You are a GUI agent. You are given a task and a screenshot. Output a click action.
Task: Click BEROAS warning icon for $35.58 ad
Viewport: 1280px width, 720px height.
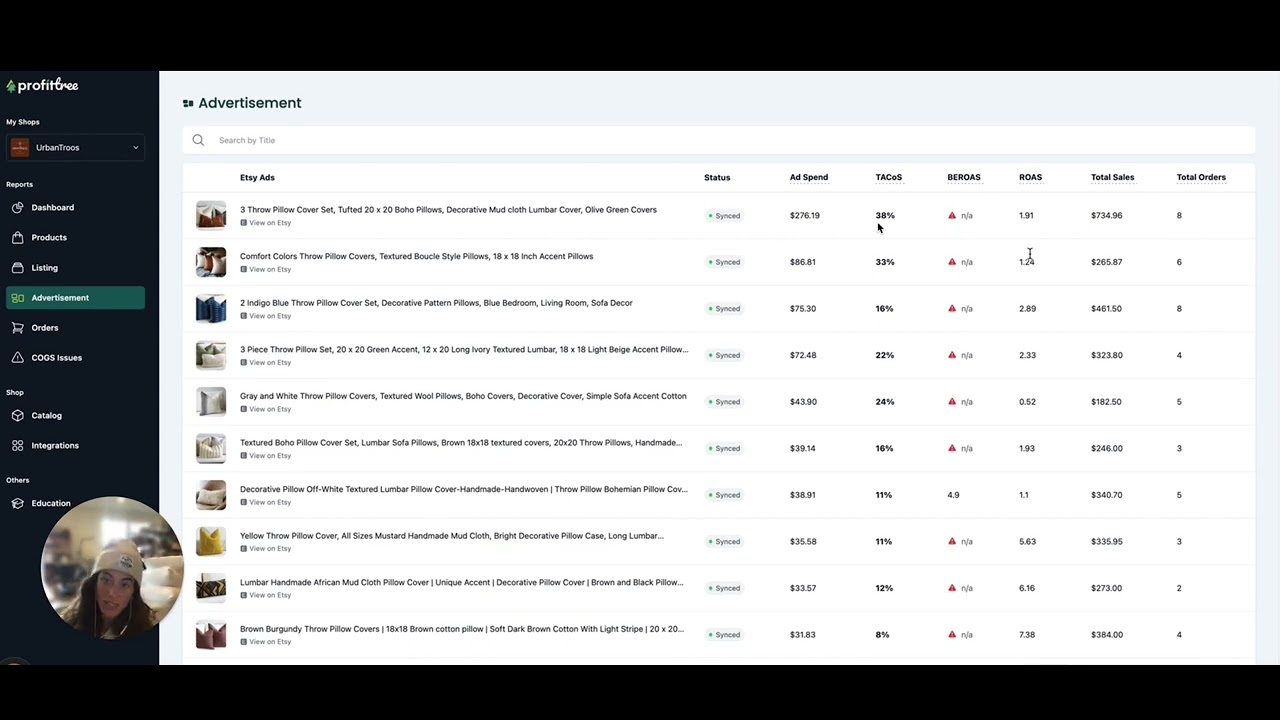coord(952,541)
